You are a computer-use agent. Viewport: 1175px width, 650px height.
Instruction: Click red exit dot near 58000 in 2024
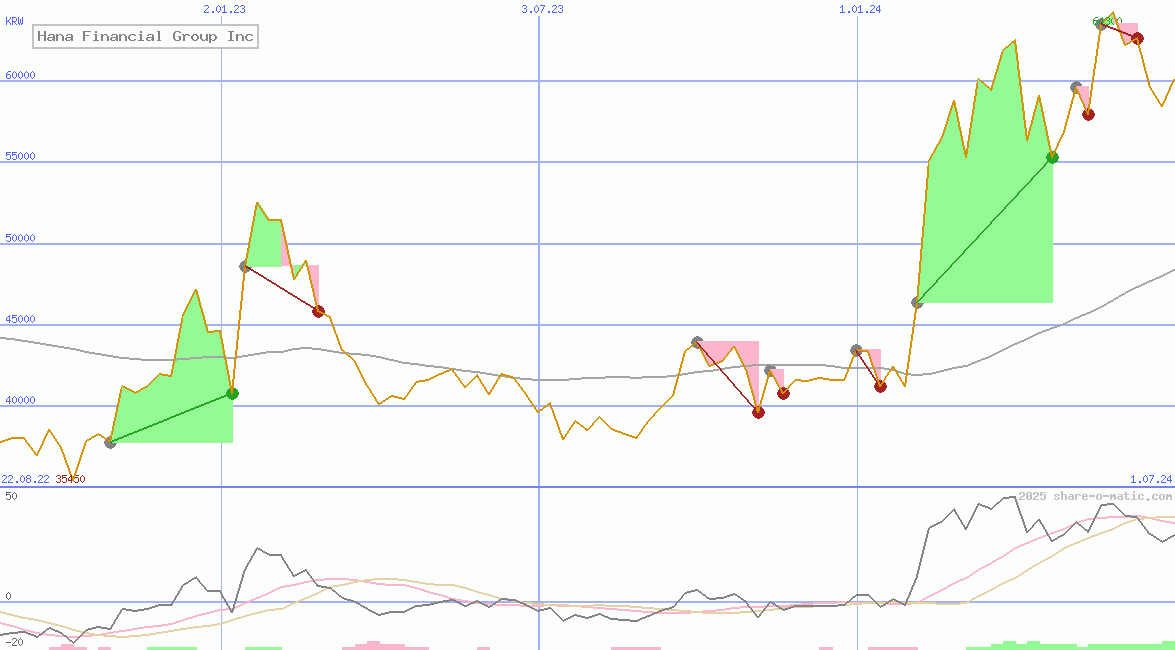click(1088, 115)
